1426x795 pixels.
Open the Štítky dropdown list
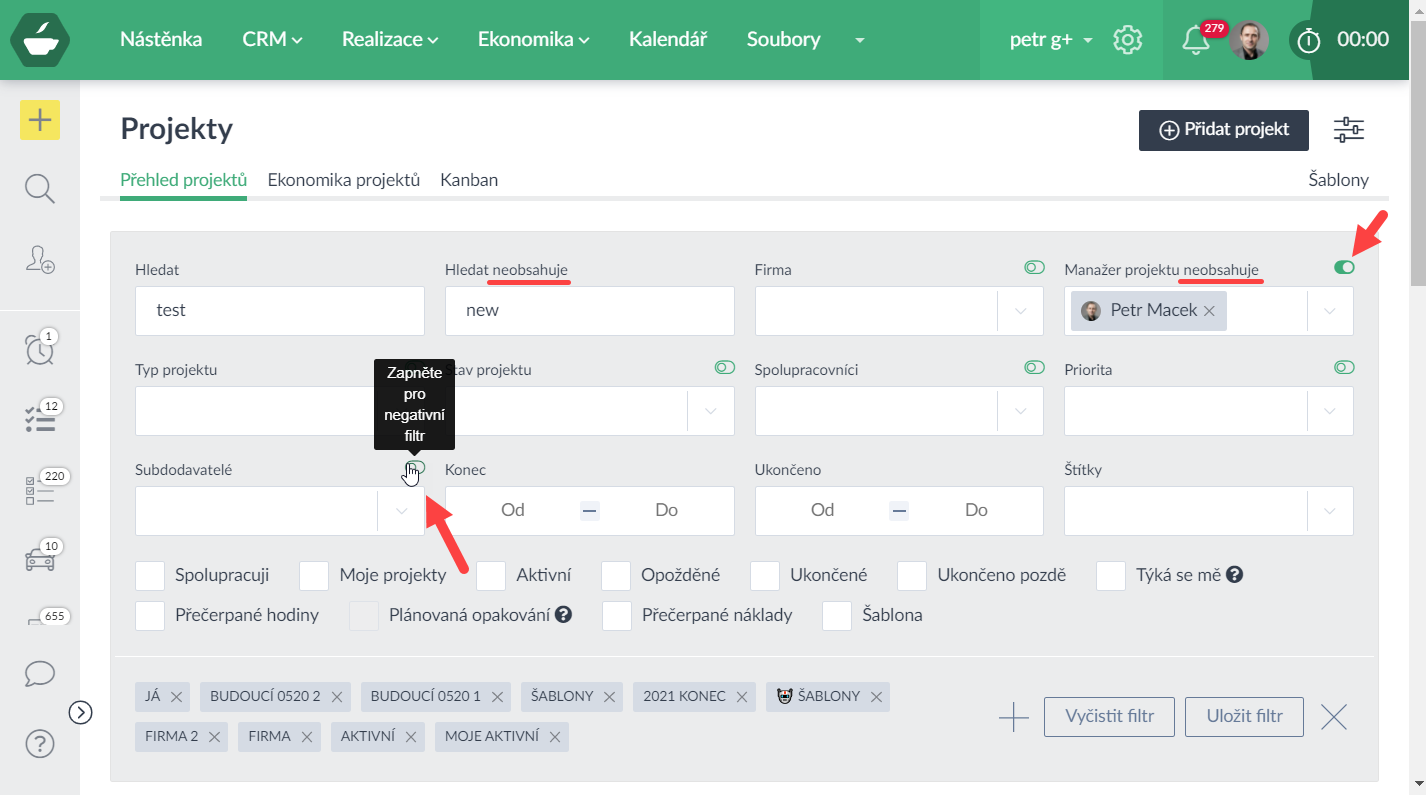tap(1330, 511)
